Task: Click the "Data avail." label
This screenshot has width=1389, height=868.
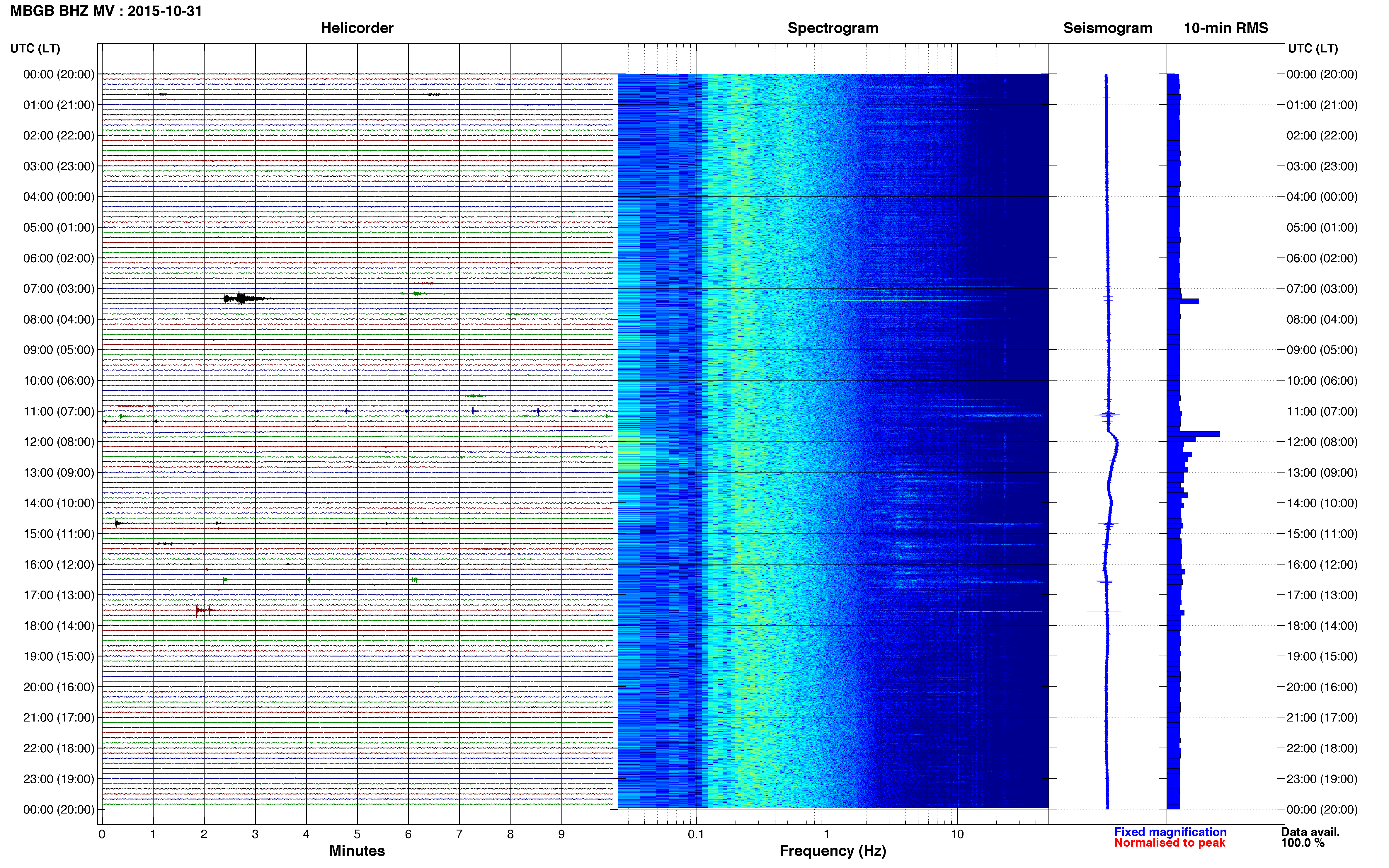Action: tap(1310, 832)
